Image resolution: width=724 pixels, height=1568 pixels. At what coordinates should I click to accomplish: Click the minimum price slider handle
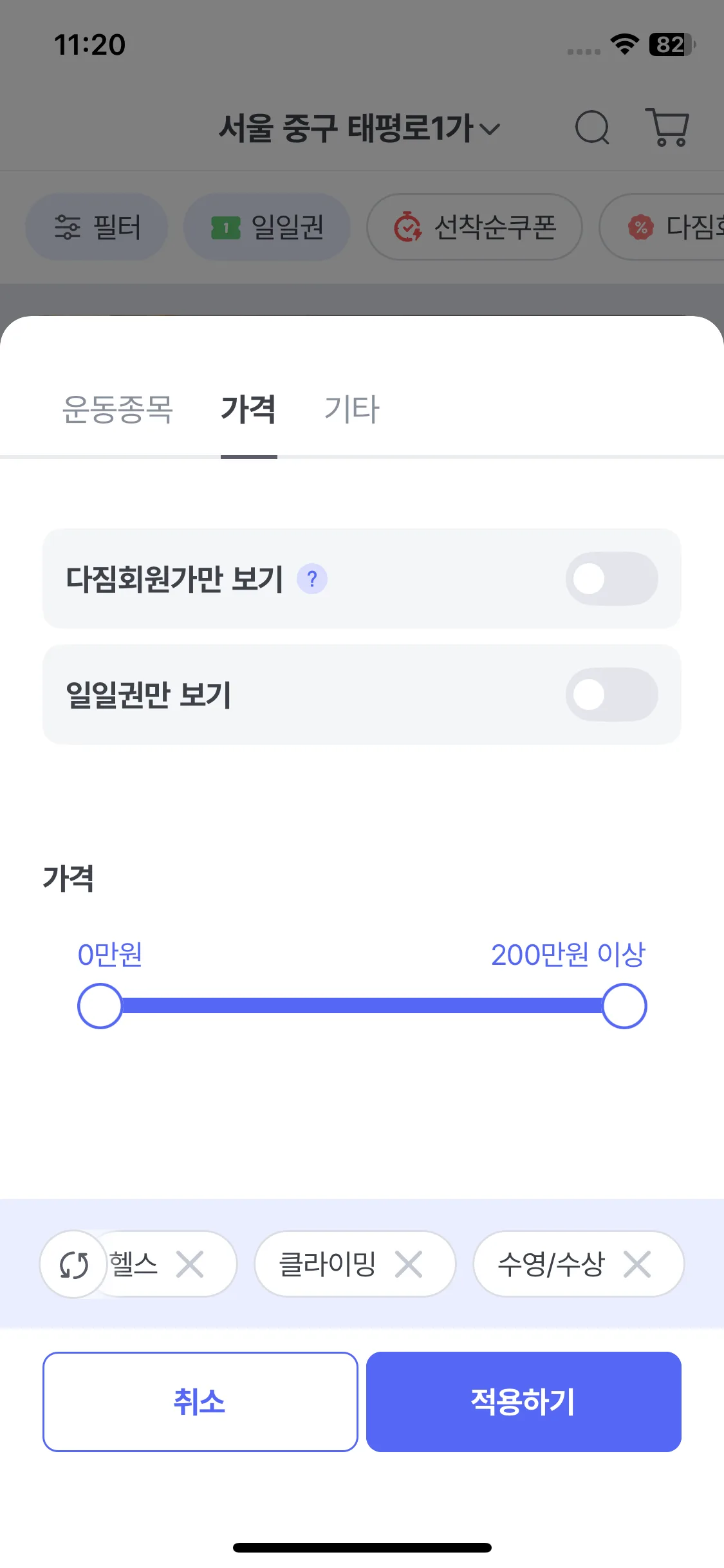tap(100, 1006)
